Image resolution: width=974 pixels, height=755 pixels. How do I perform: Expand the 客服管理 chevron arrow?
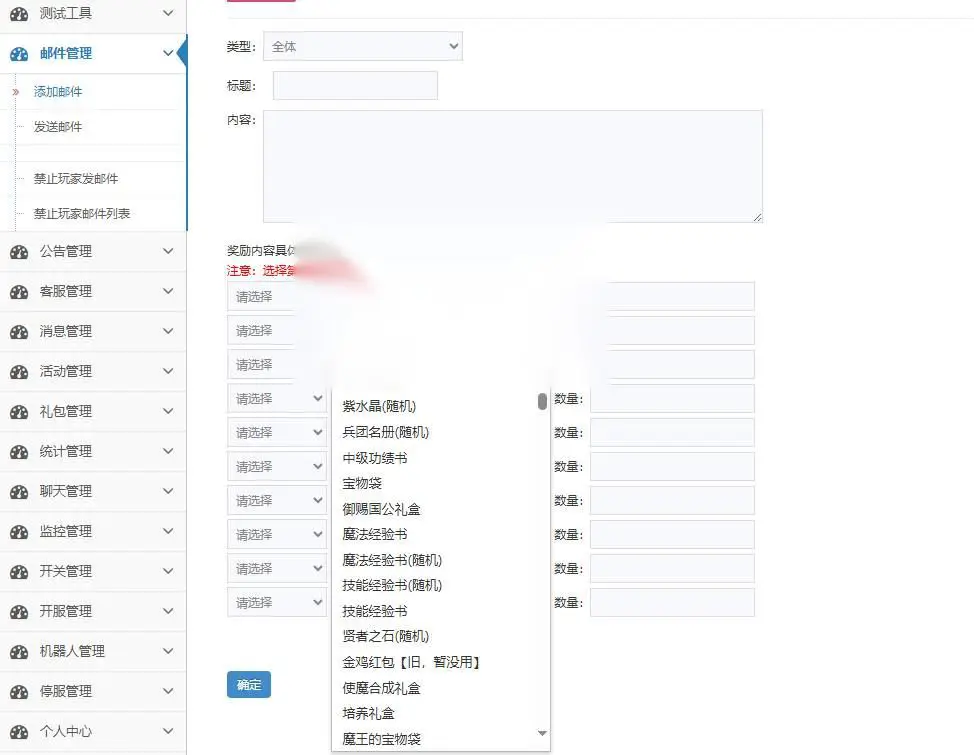click(168, 291)
